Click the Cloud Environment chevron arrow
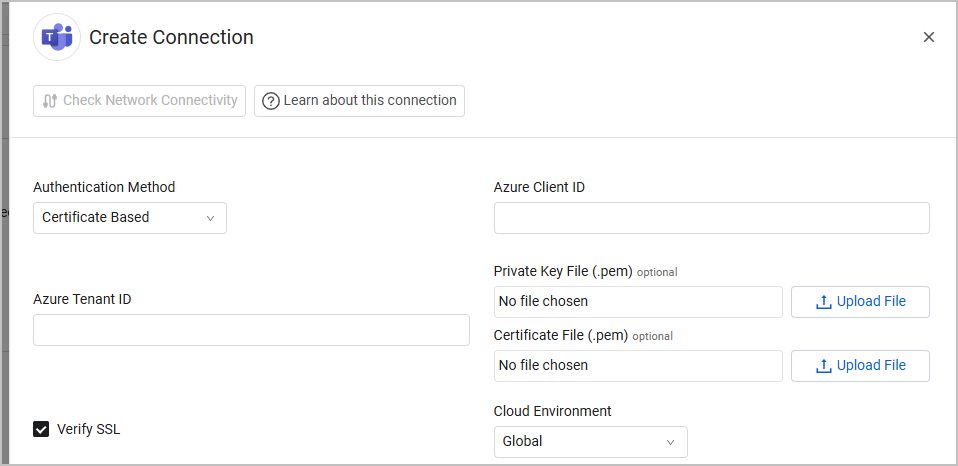This screenshot has width=958, height=466. [671, 442]
